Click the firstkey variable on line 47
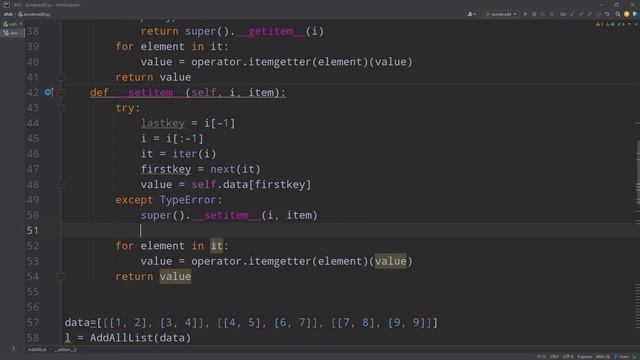The image size is (640, 360). tap(166, 169)
